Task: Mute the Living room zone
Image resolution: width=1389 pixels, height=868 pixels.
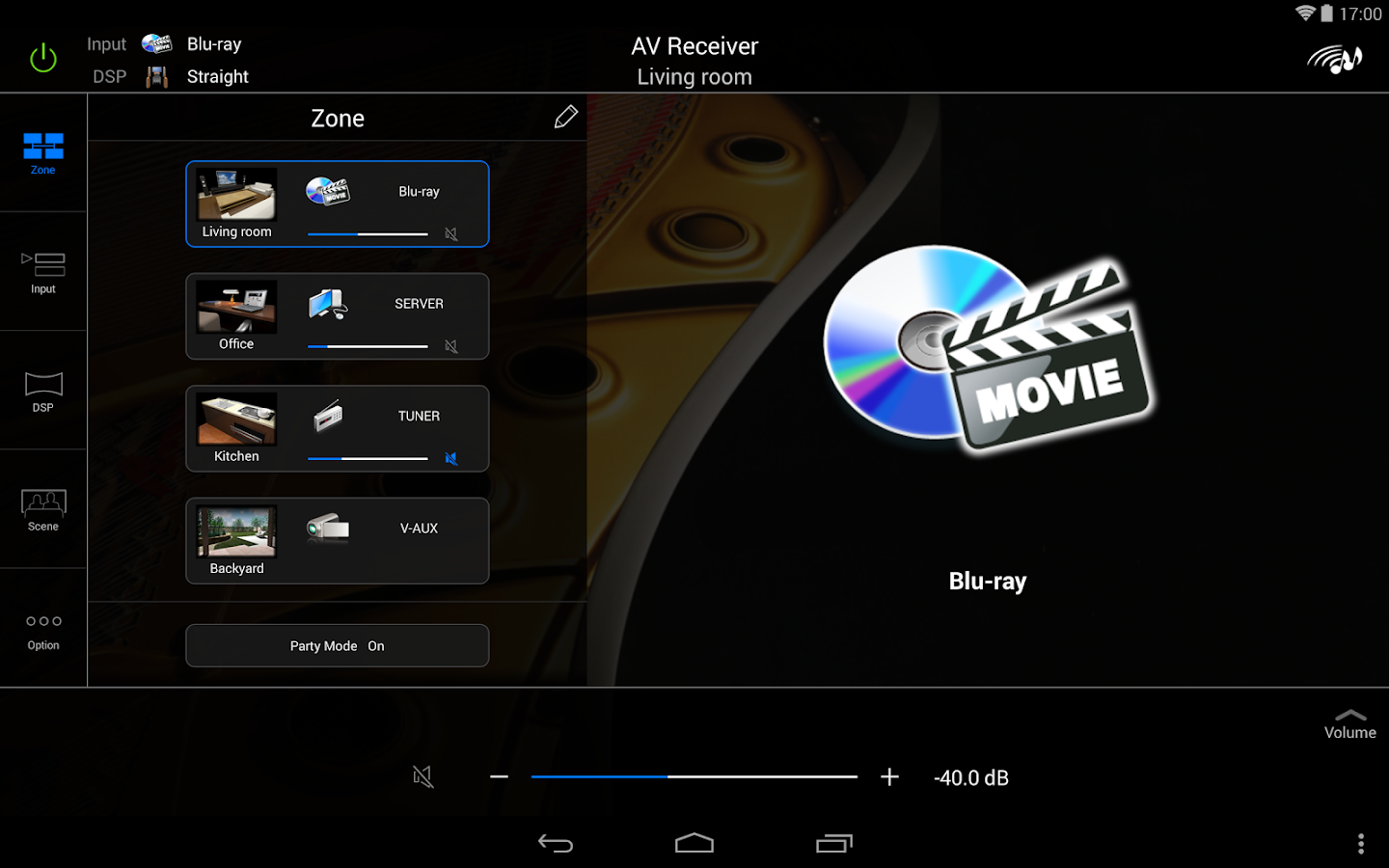Action: [x=451, y=233]
